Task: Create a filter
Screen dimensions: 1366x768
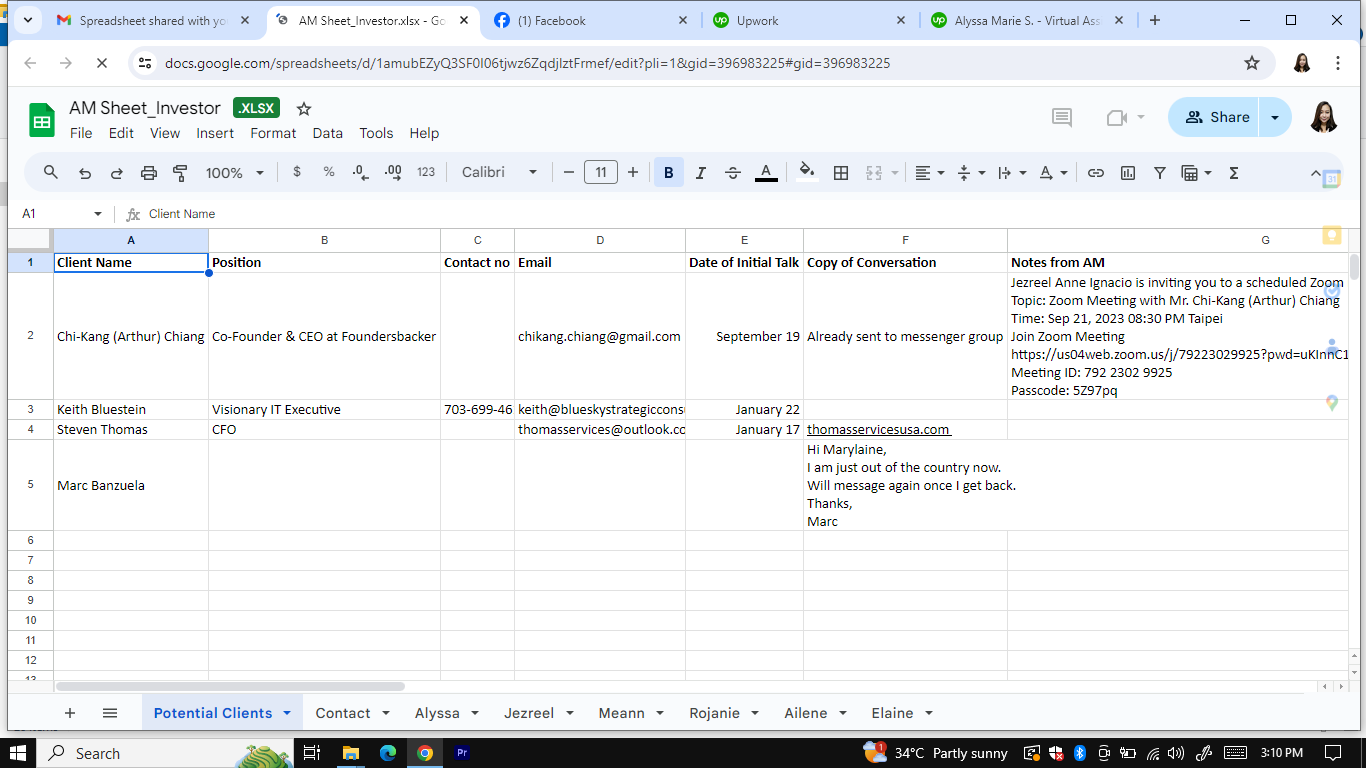Action: 1160,173
